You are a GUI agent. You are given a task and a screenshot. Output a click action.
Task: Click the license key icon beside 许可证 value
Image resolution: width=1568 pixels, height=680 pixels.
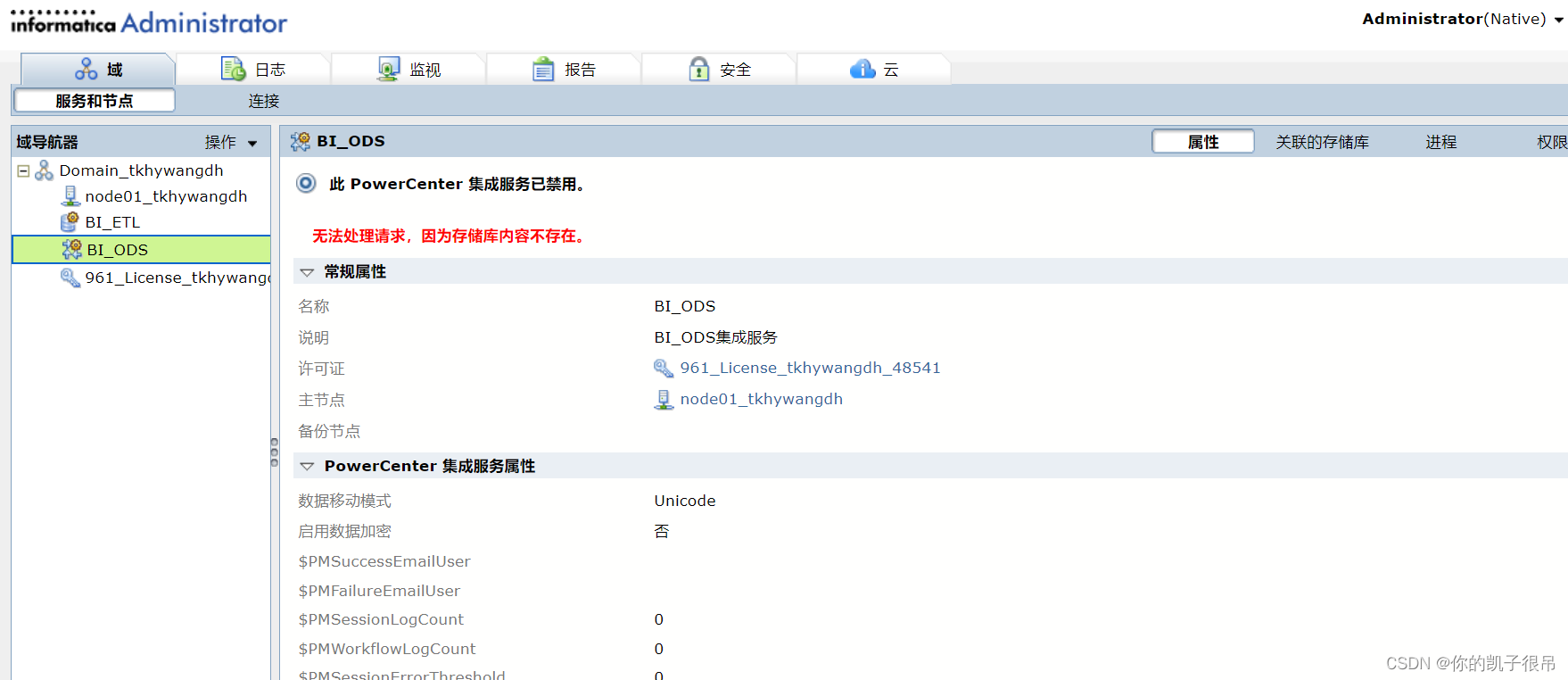tap(664, 368)
